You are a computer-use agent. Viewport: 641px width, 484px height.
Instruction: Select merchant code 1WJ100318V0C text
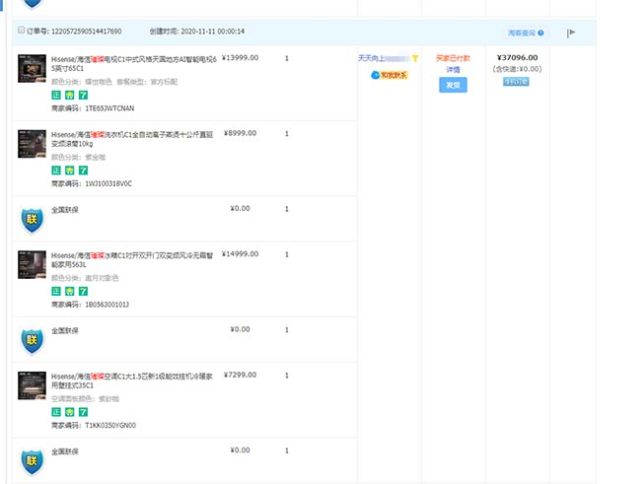pos(108,184)
